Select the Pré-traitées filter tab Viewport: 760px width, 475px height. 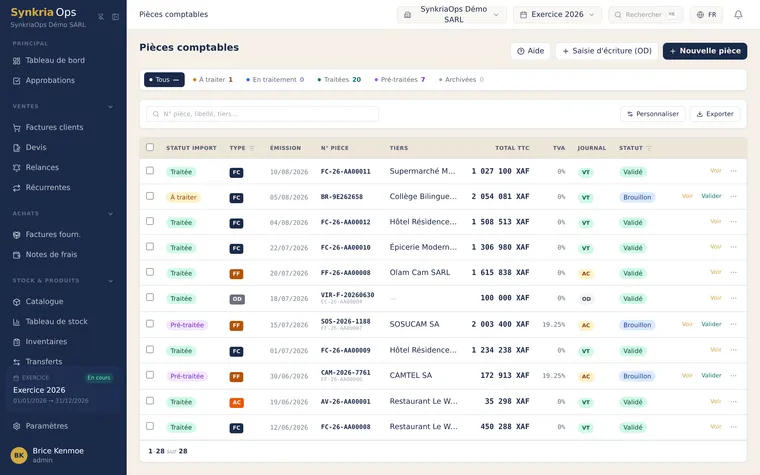click(400, 79)
